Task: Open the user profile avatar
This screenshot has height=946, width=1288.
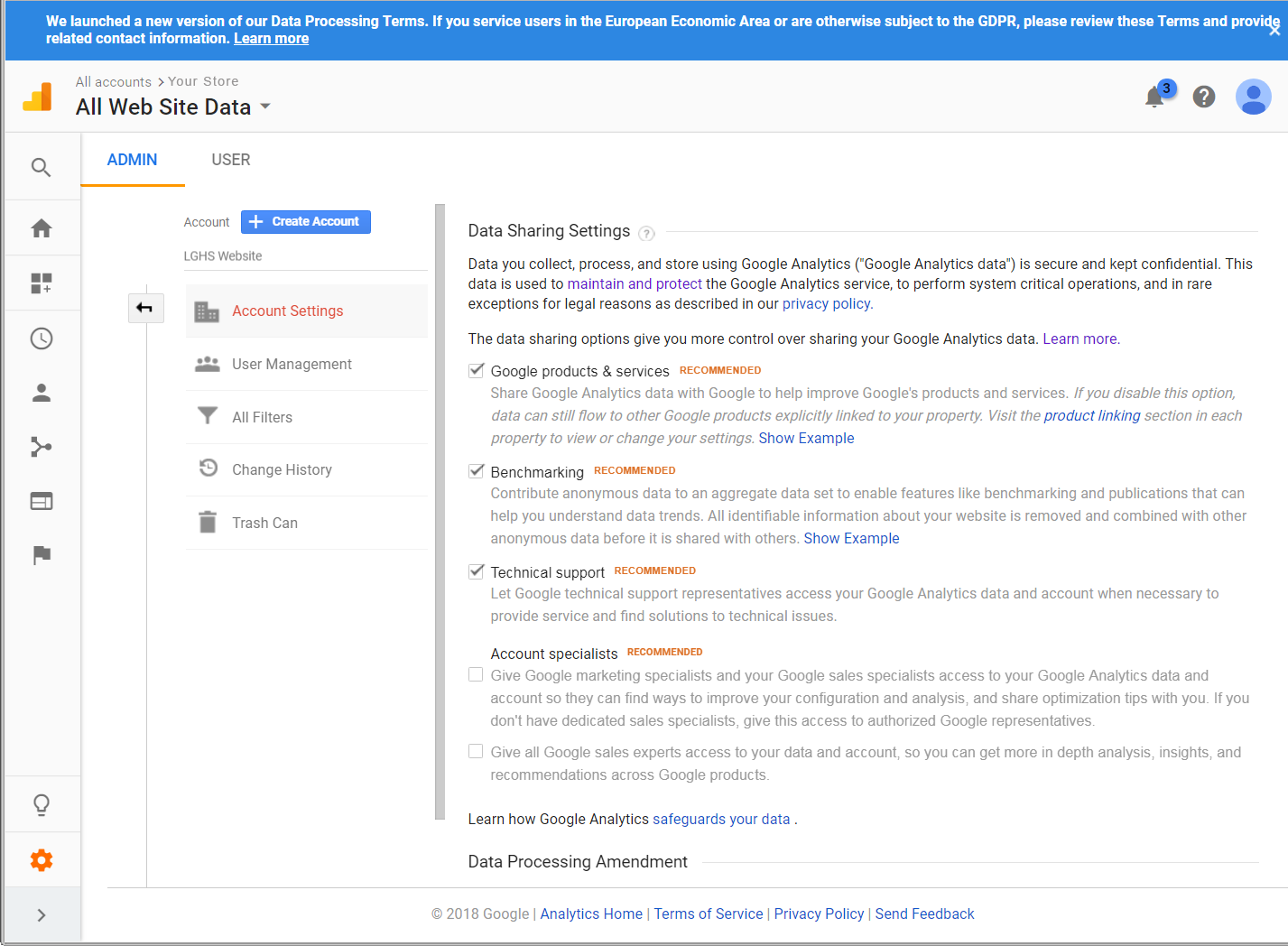Action: tap(1253, 97)
